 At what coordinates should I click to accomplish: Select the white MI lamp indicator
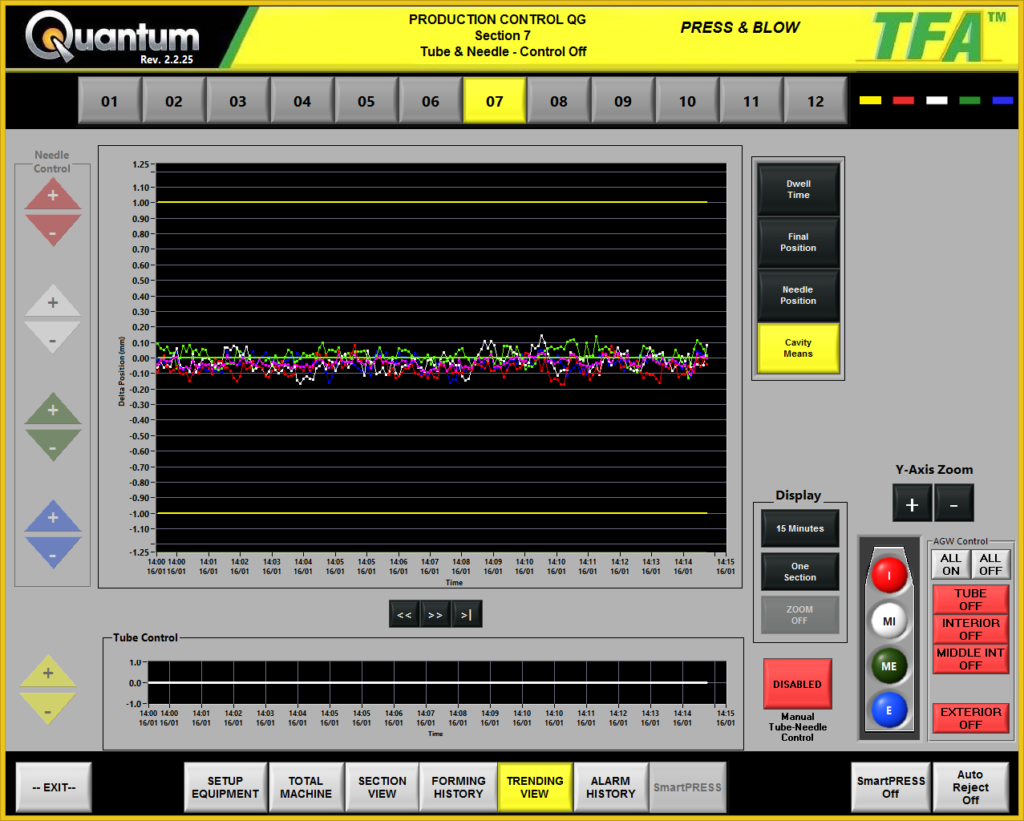889,620
